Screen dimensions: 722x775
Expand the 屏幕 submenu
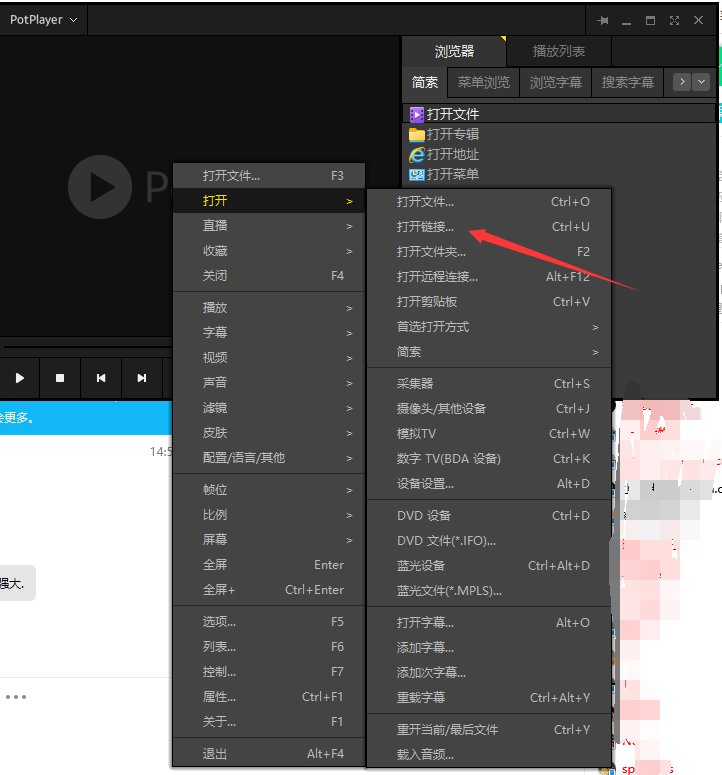coord(269,540)
